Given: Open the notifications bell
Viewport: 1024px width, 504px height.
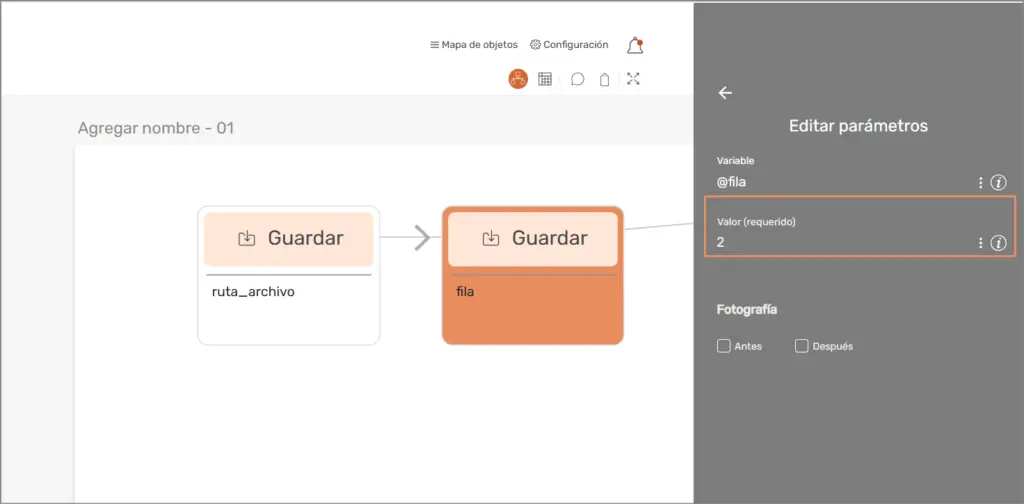Looking at the screenshot, I should 635,45.
